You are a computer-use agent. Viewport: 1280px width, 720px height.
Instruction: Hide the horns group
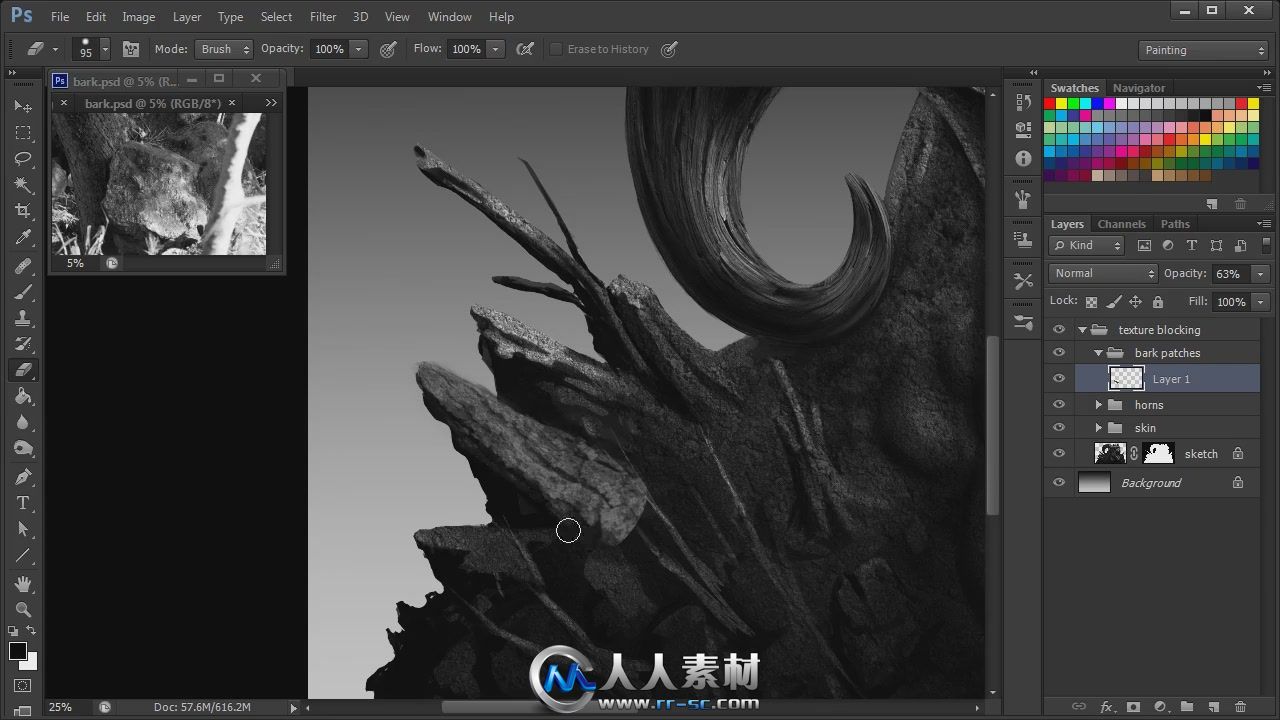(x=1059, y=405)
